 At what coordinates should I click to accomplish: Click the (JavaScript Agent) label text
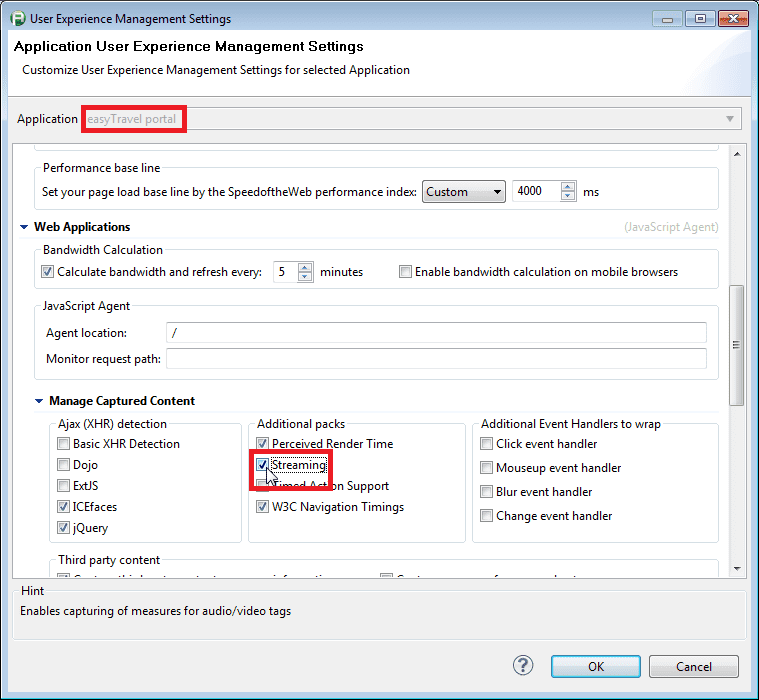click(671, 227)
